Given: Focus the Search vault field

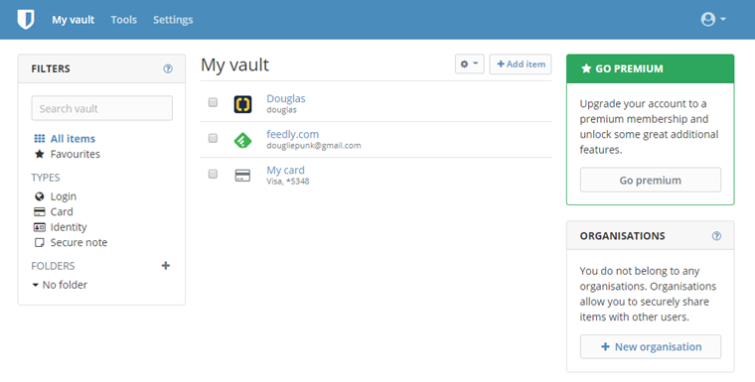Looking at the screenshot, I should click(102, 108).
